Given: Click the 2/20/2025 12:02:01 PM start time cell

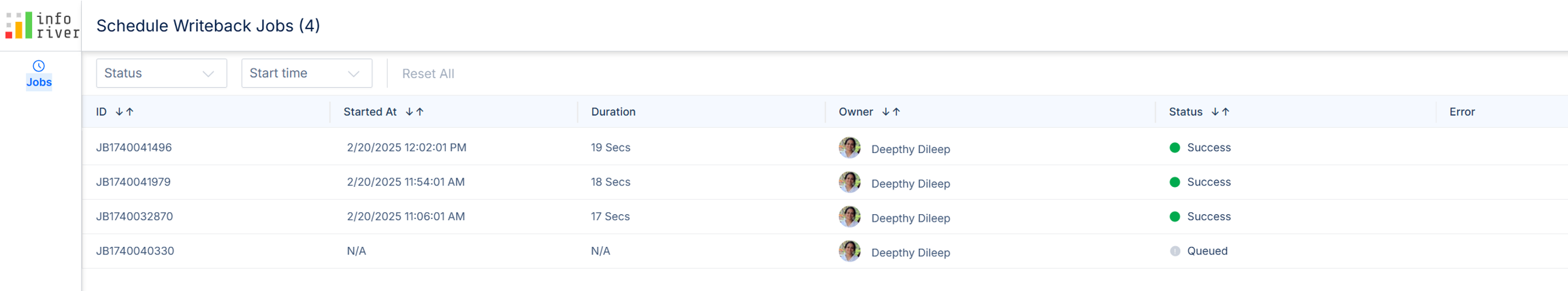Looking at the screenshot, I should click(406, 148).
